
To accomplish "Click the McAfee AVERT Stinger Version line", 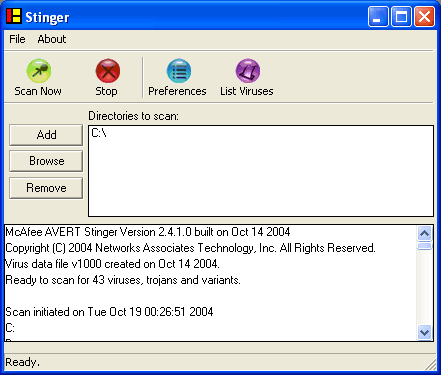I will point(148,232).
